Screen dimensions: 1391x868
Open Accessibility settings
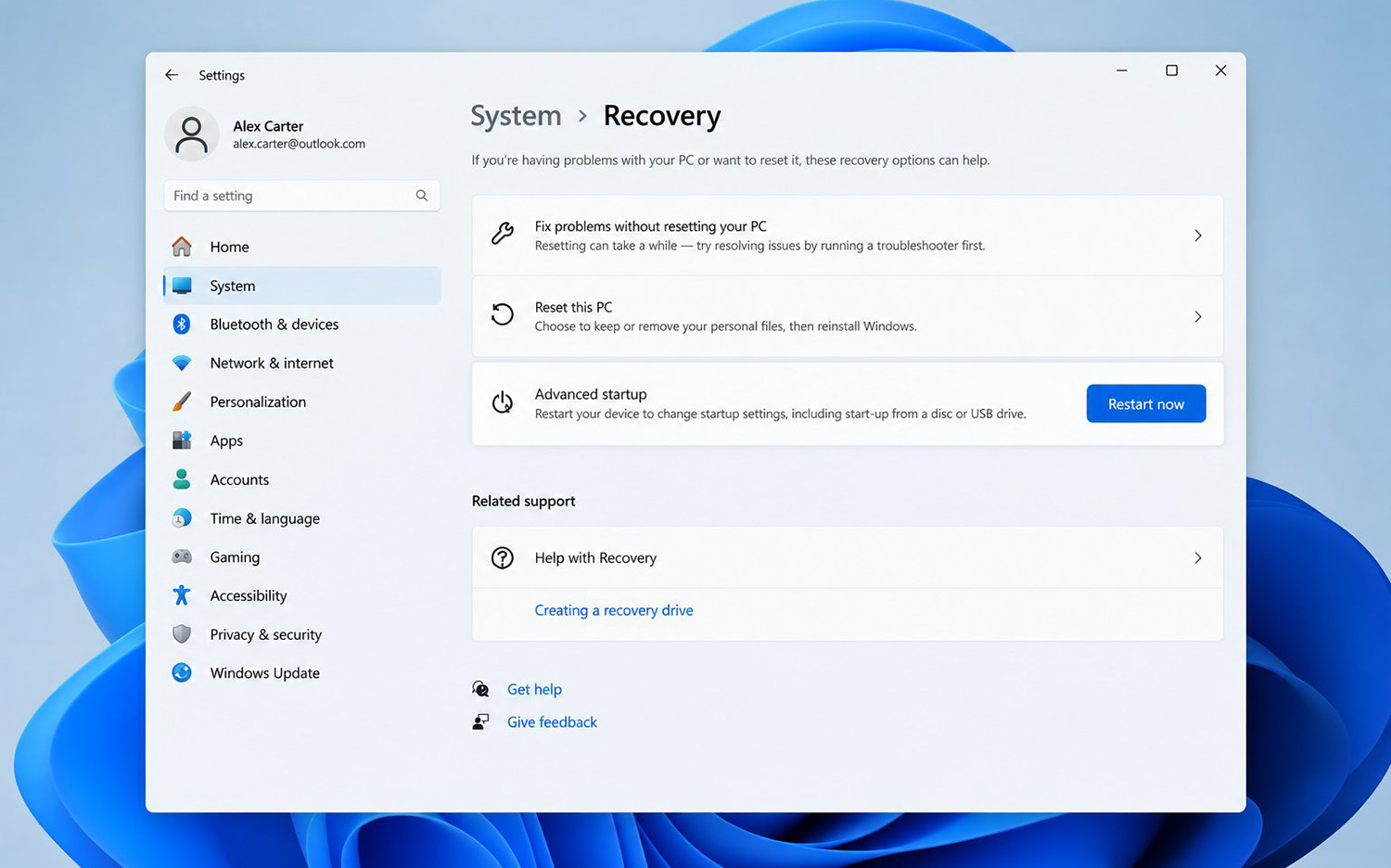[302, 595]
